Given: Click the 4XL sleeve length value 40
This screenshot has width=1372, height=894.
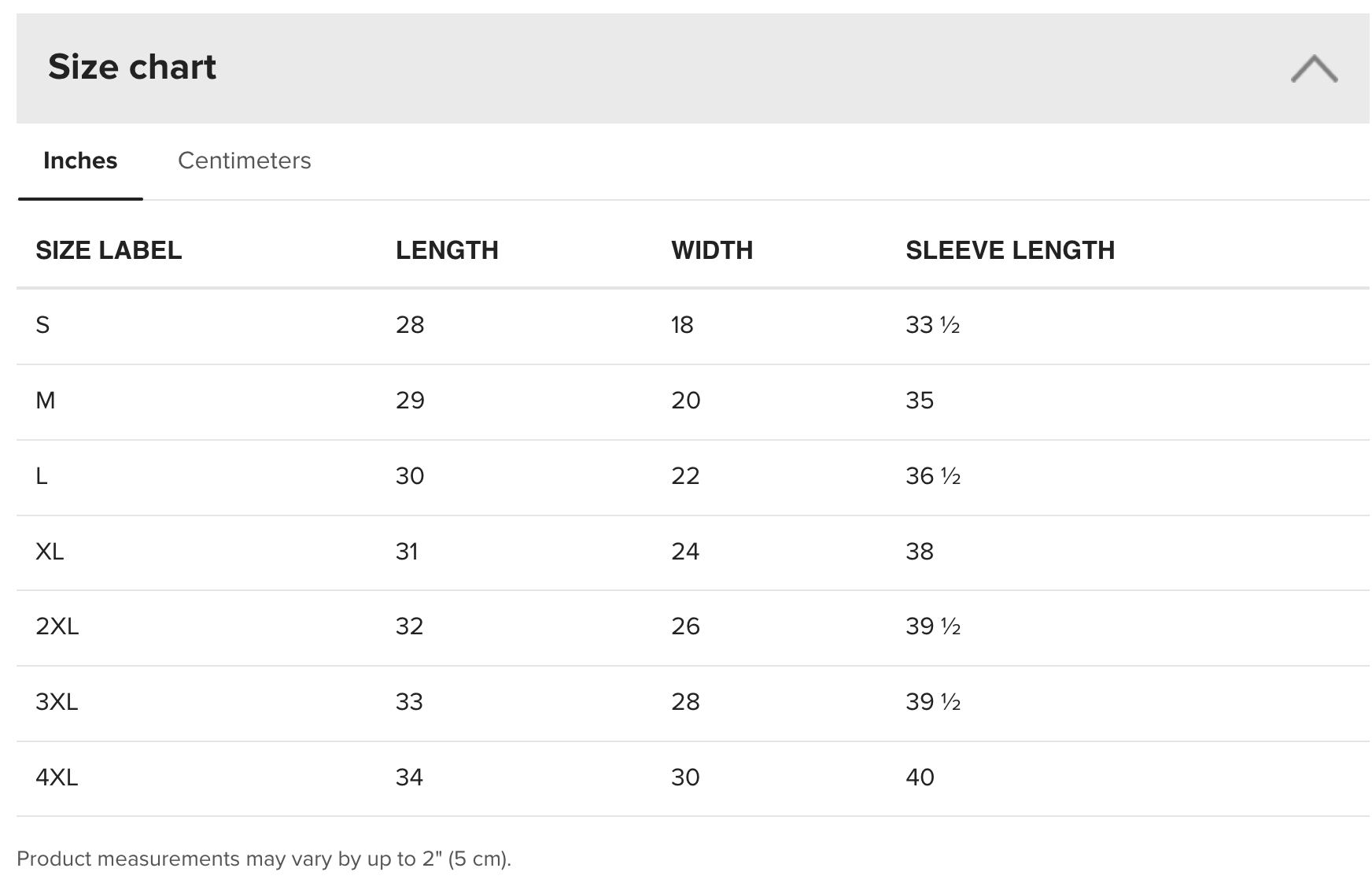Looking at the screenshot, I should pos(920,778).
